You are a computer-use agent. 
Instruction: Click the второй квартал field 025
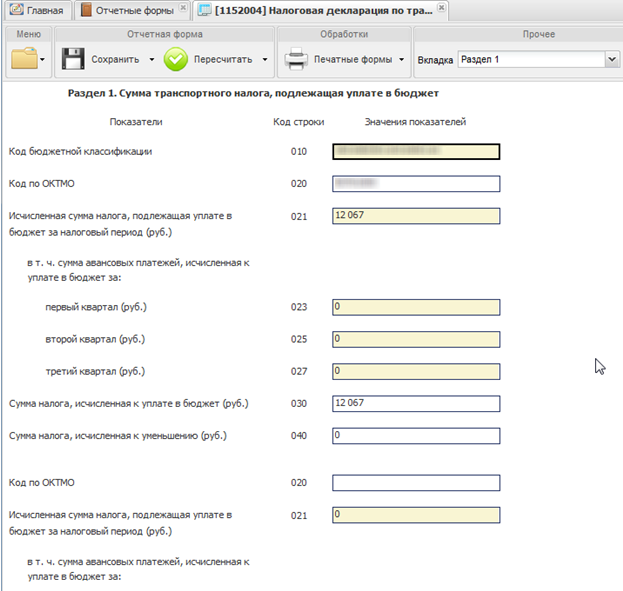(416, 339)
